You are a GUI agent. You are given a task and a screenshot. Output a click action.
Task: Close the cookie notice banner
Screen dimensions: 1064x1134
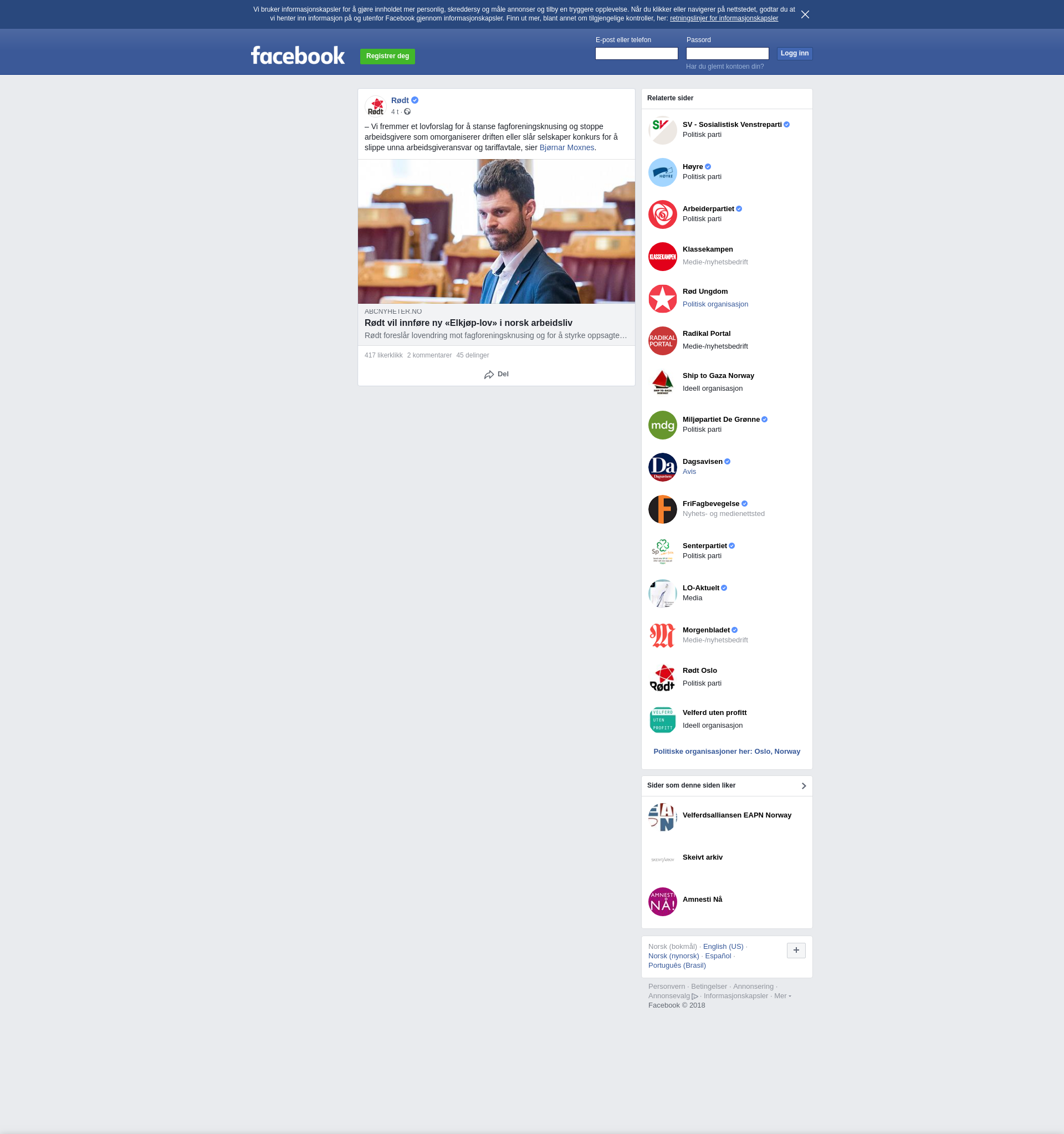click(805, 14)
